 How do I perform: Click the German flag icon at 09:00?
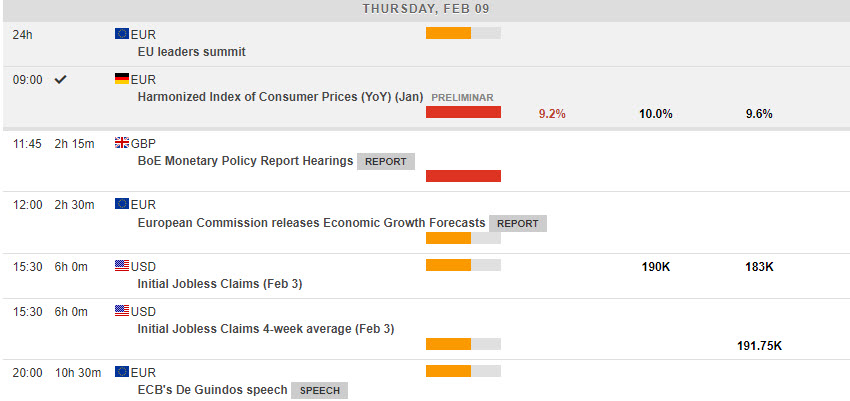tap(122, 79)
